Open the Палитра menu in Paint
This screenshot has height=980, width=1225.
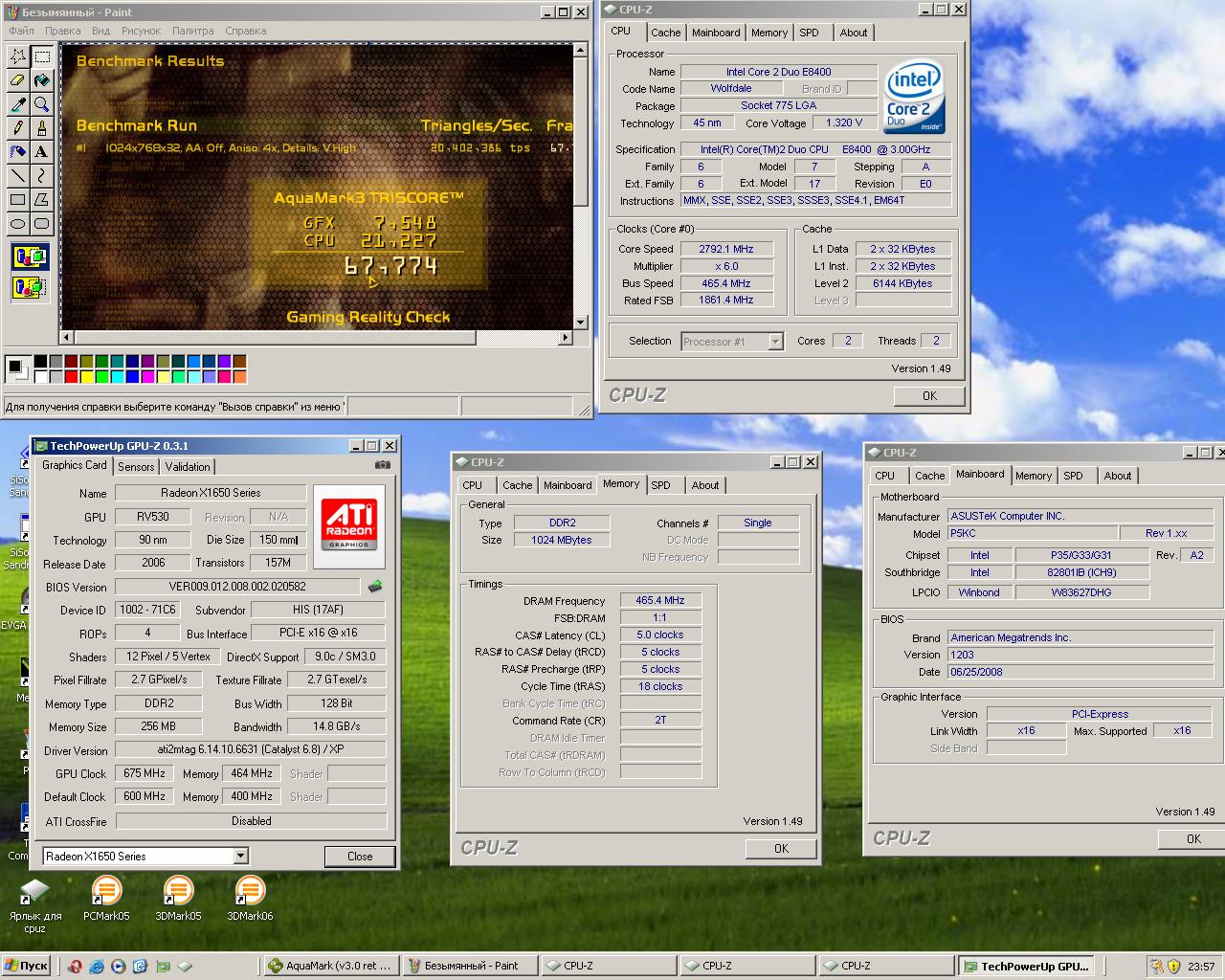click(193, 31)
